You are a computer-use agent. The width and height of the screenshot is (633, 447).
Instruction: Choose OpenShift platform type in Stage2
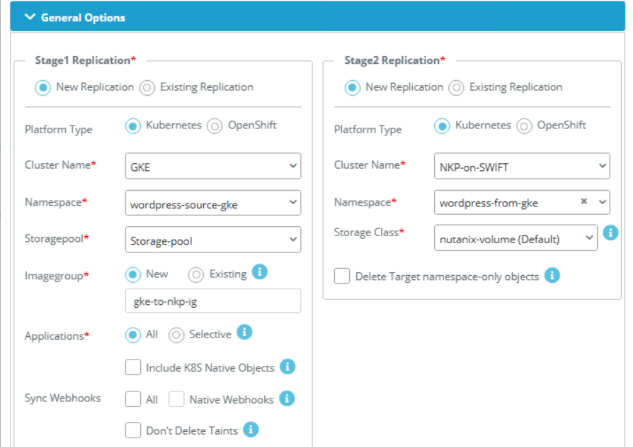coord(524,126)
